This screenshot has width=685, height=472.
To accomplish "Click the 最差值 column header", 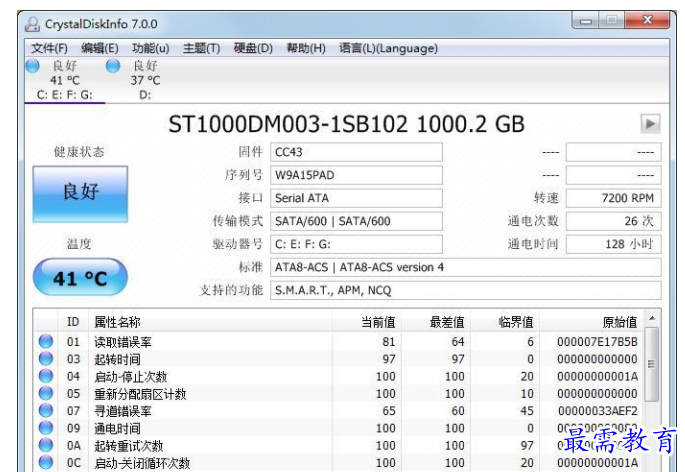I will click(436, 322).
